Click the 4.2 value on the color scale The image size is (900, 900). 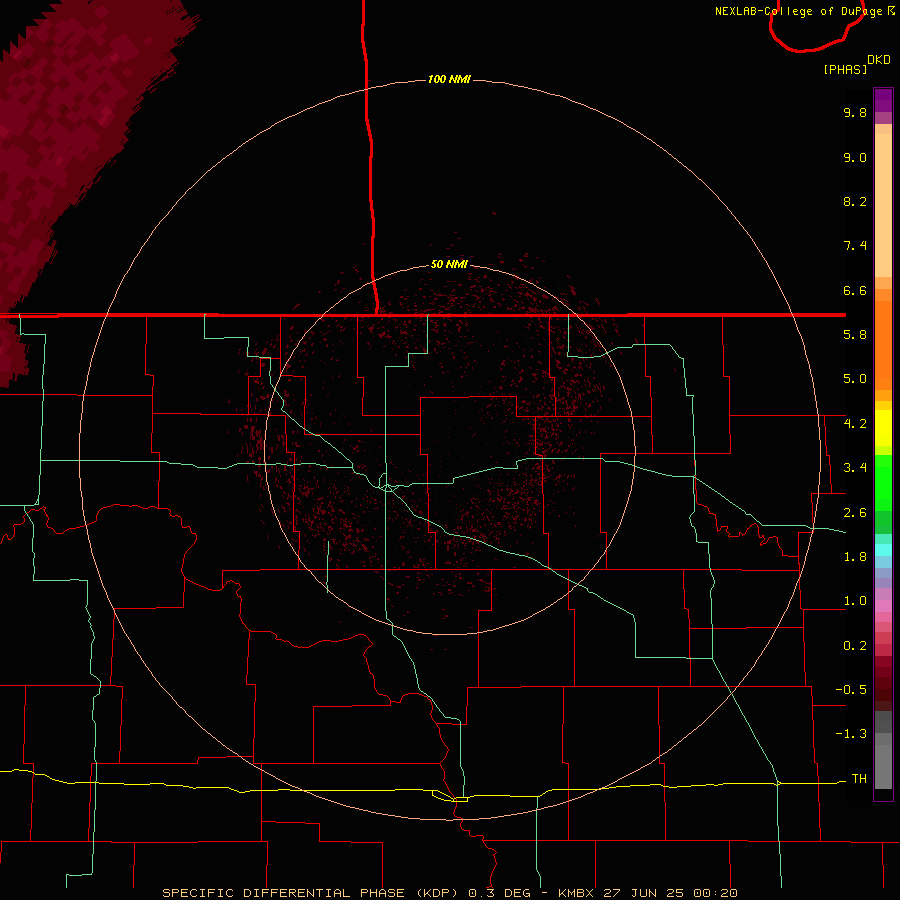point(855,424)
